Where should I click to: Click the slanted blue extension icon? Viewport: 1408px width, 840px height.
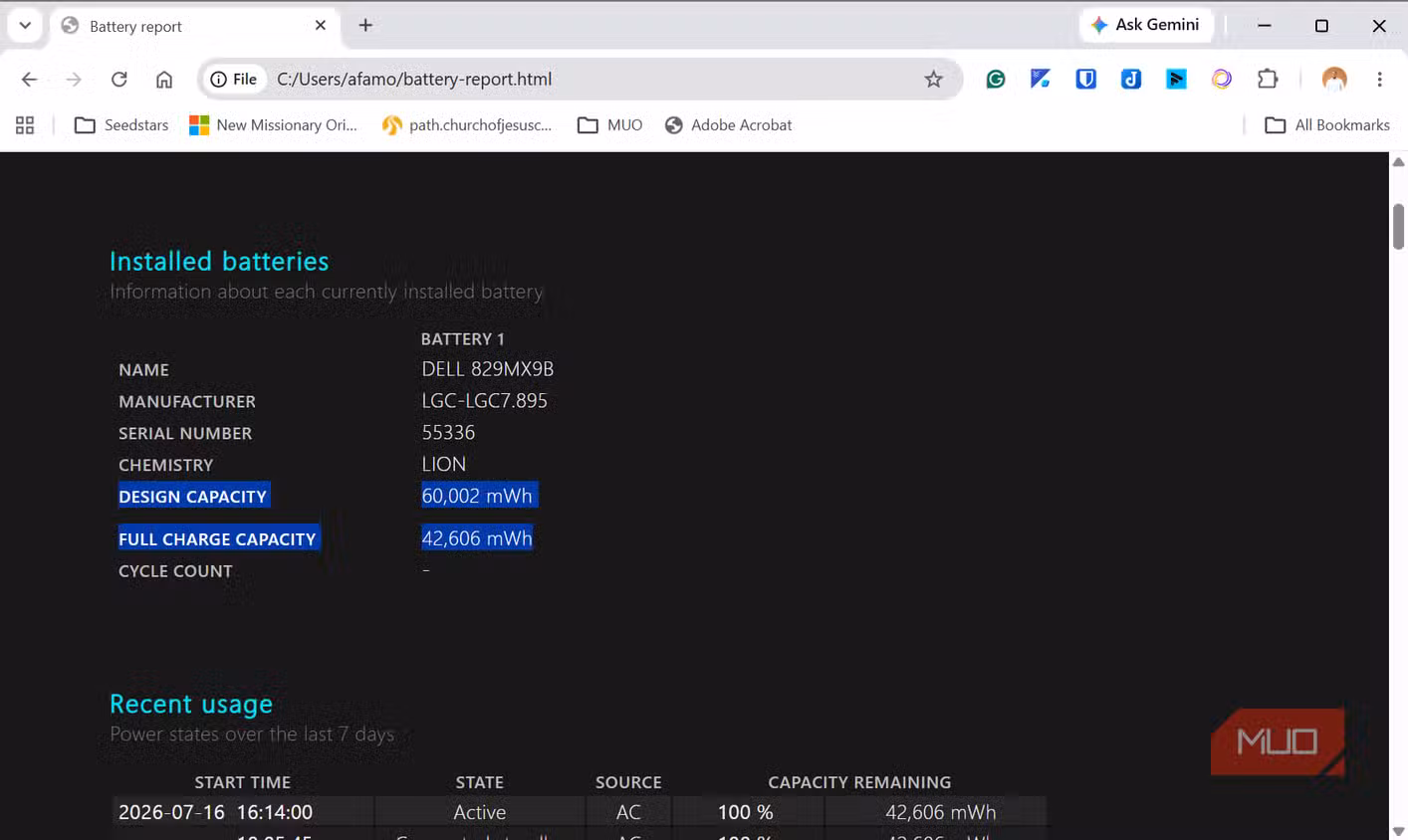click(1041, 80)
